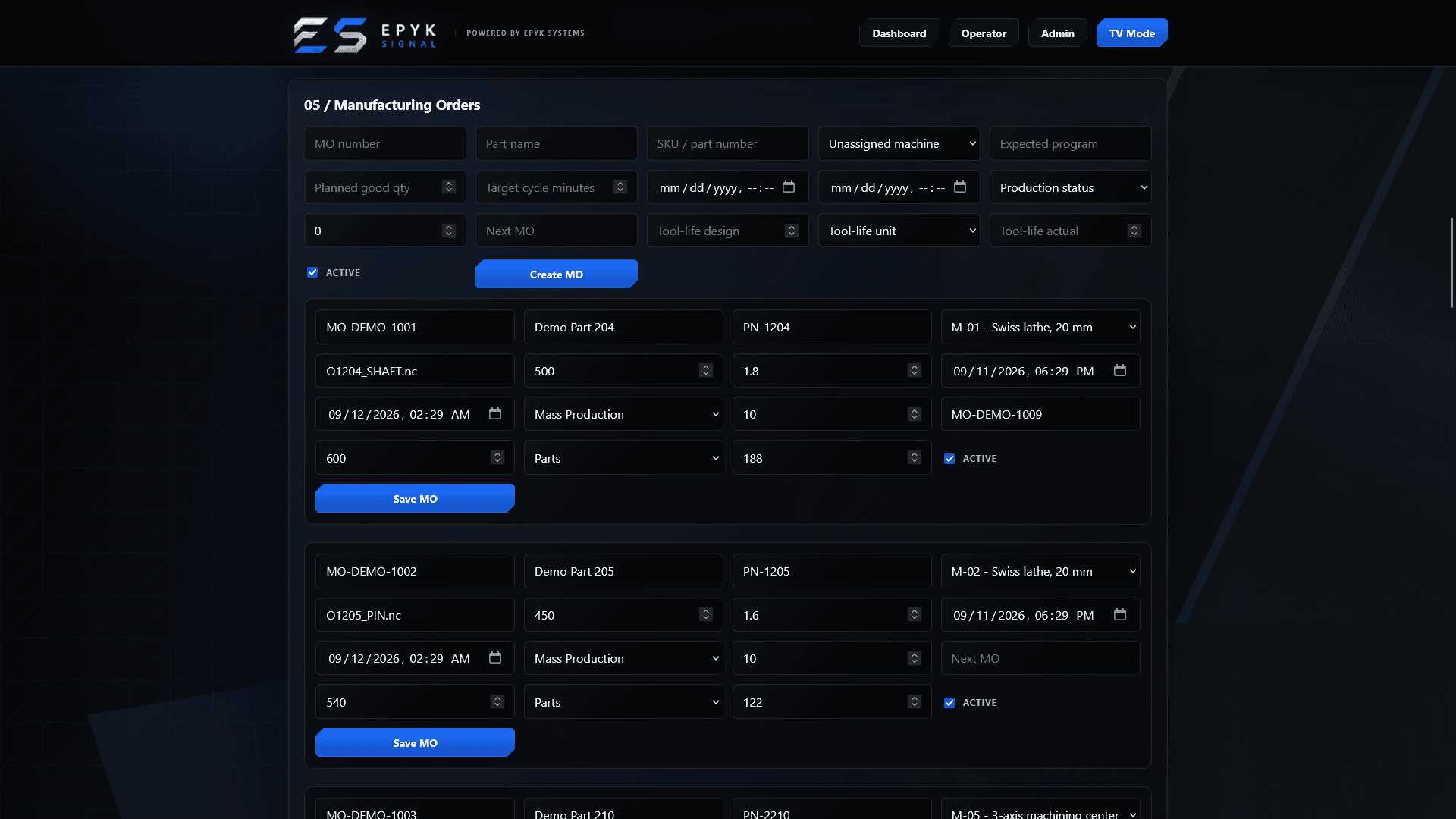The width and height of the screenshot is (1456, 819).
Task: Click spinner on the 450 quantity field
Action: tap(706, 614)
